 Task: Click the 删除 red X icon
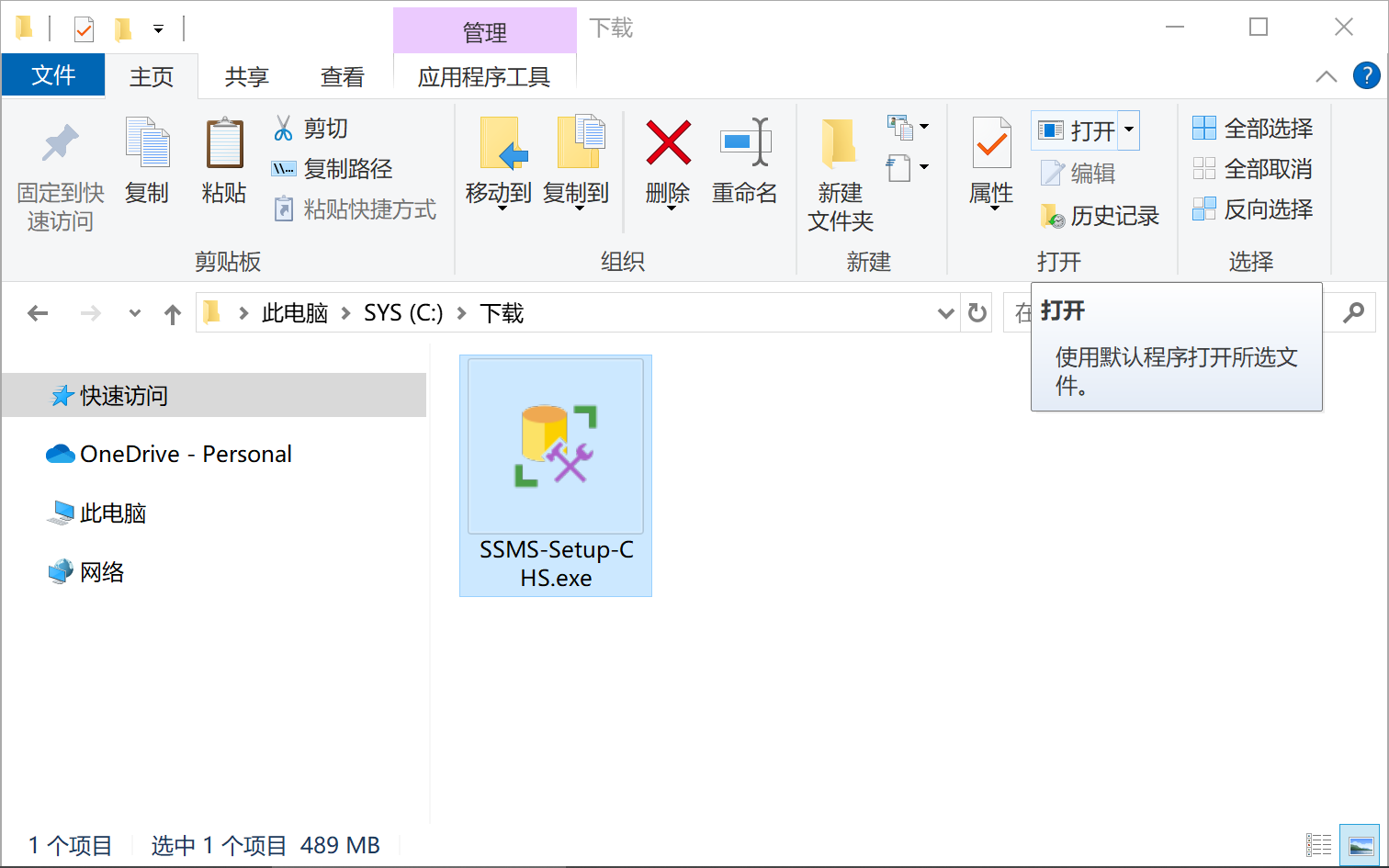coord(668,144)
